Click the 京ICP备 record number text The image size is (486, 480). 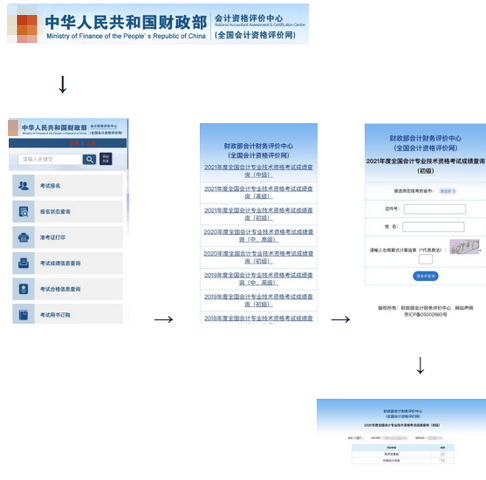pos(426,314)
